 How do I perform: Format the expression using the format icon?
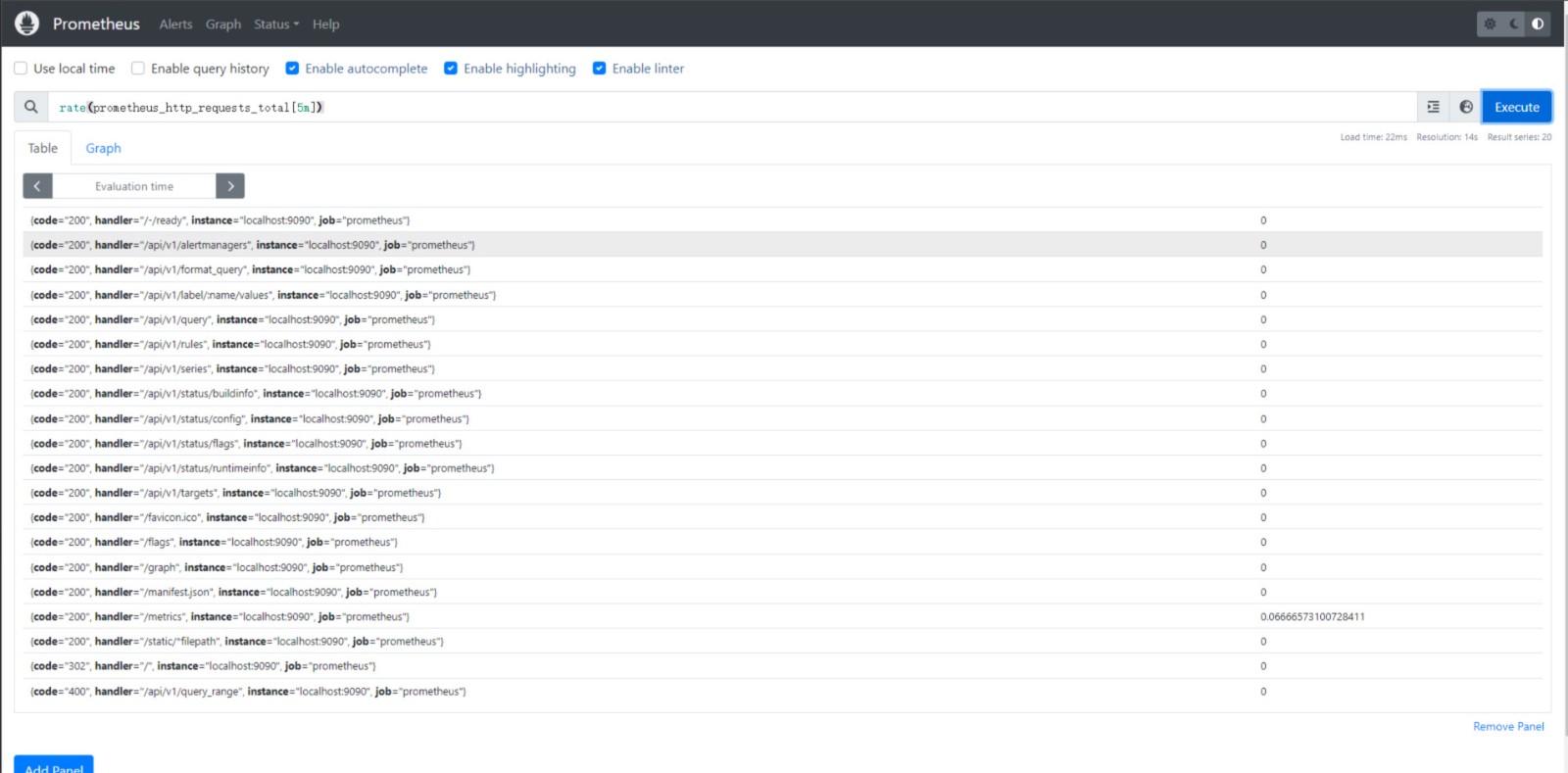[1433, 107]
